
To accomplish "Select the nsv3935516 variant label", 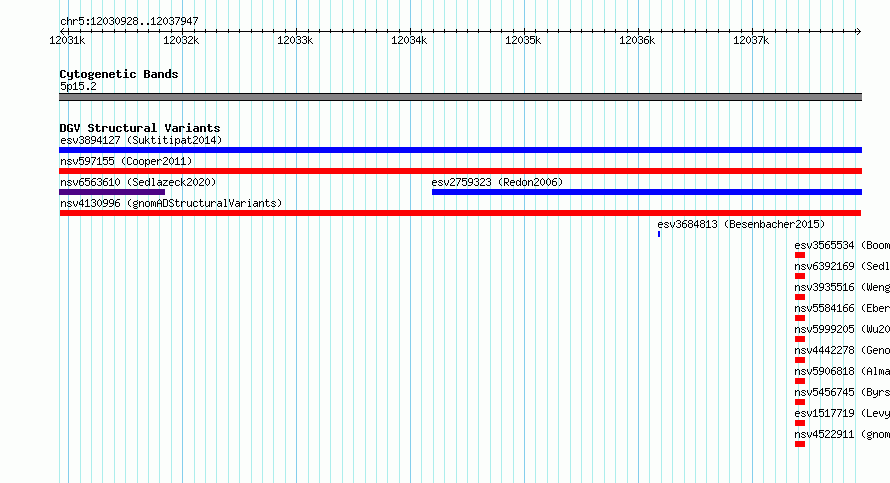I will coord(842,287).
